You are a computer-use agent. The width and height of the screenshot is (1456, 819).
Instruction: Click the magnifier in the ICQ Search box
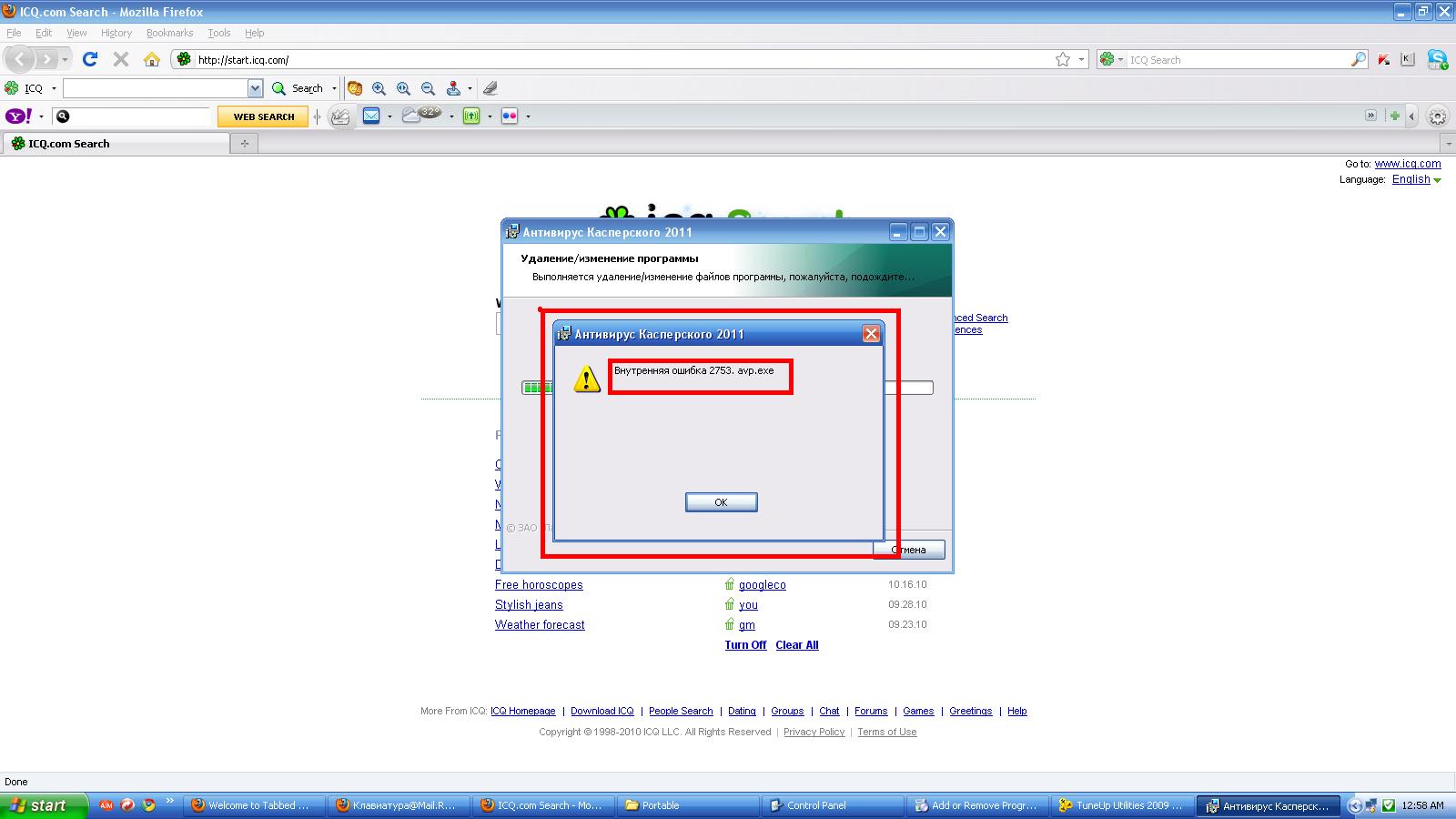coord(1359,59)
